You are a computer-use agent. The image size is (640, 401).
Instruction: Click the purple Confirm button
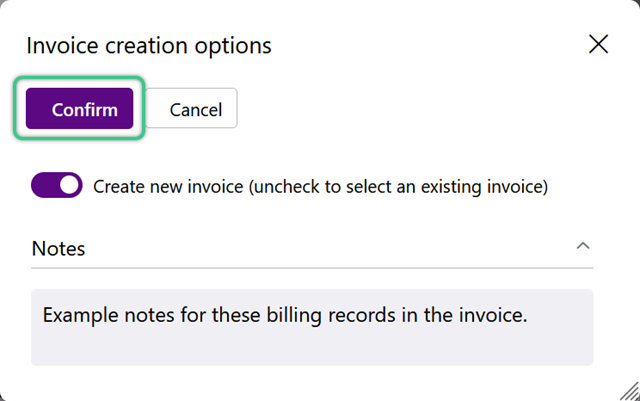click(x=80, y=109)
